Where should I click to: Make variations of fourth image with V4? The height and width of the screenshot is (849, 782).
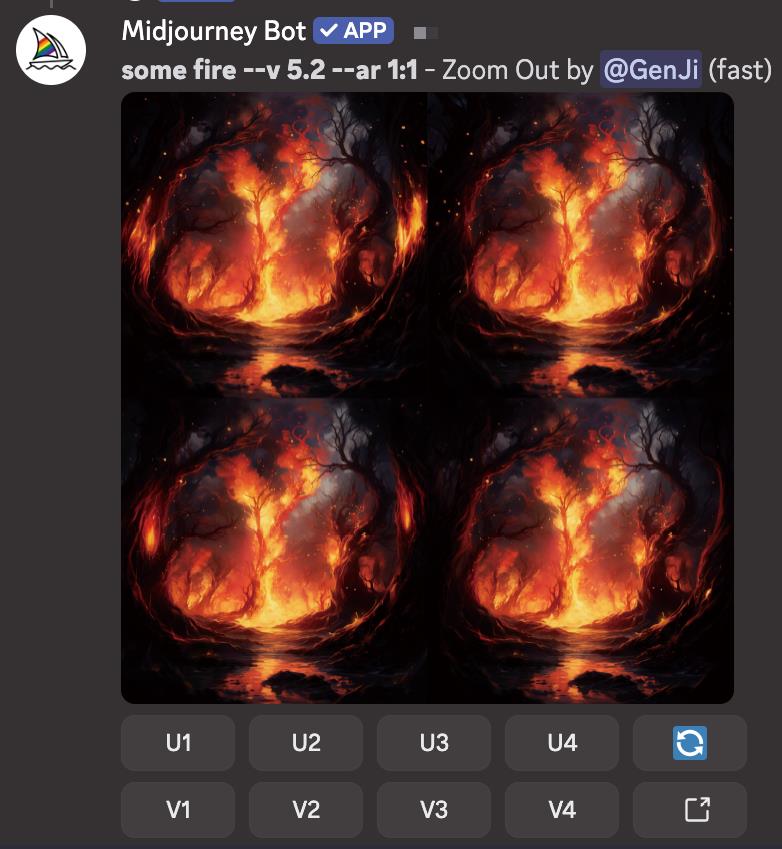coord(562,809)
